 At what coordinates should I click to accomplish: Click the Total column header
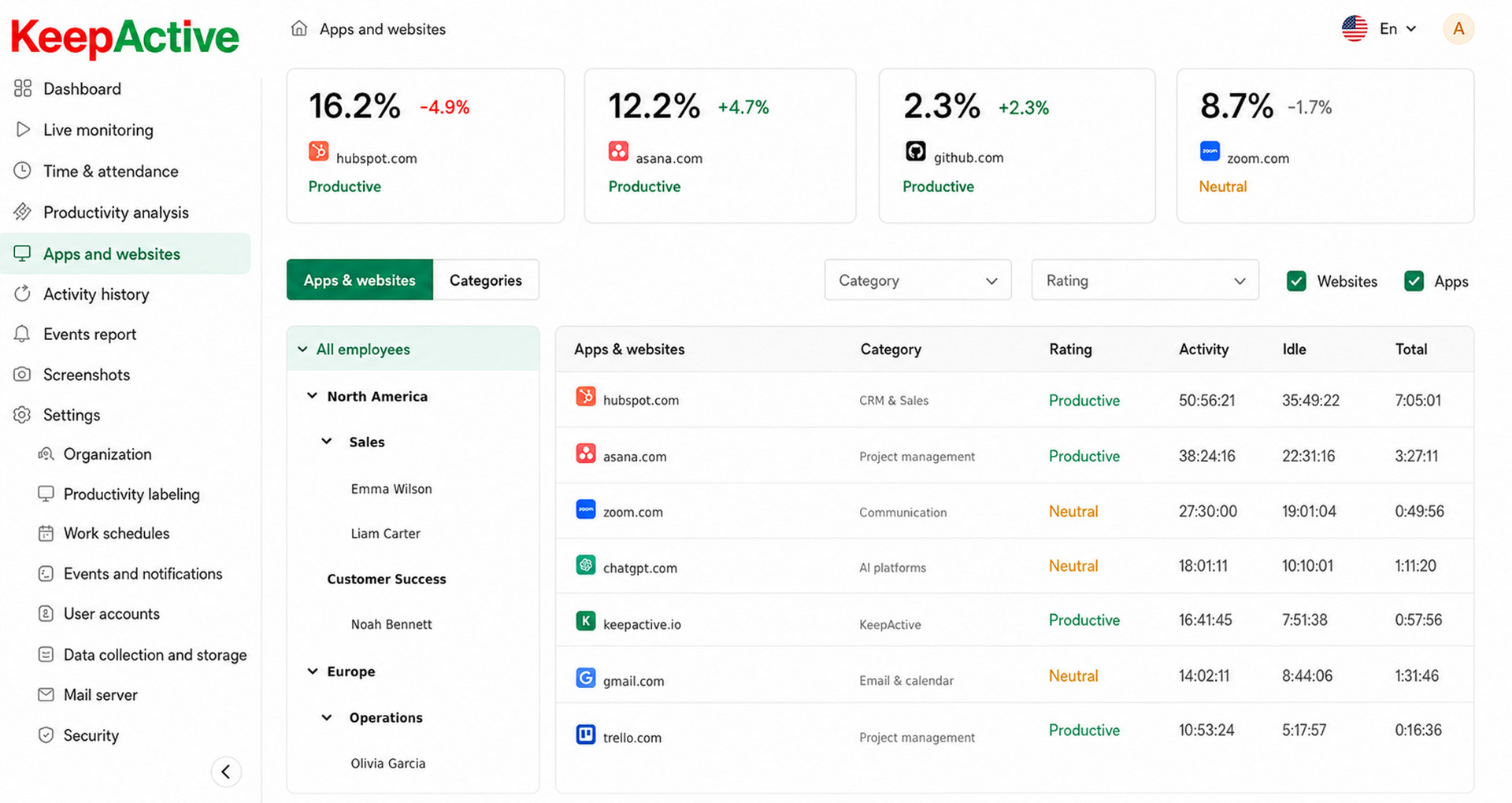coord(1411,350)
